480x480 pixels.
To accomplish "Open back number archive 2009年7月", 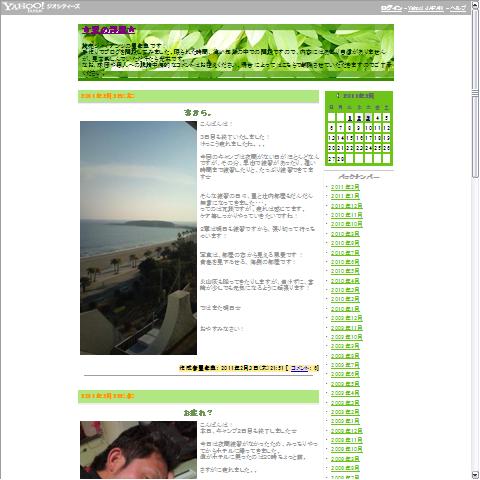I will (x=345, y=365).
